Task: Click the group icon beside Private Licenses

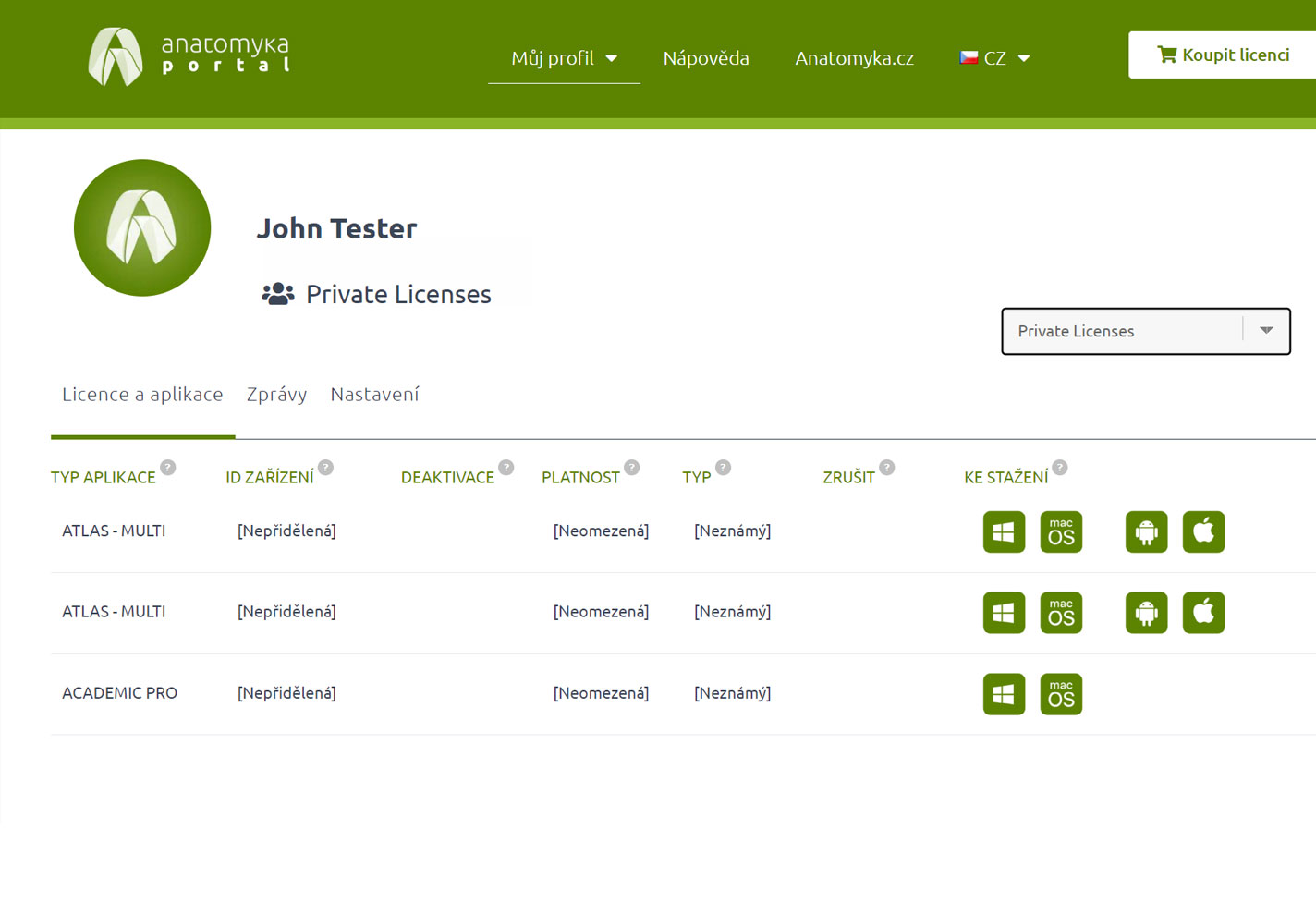Action: pos(278,294)
